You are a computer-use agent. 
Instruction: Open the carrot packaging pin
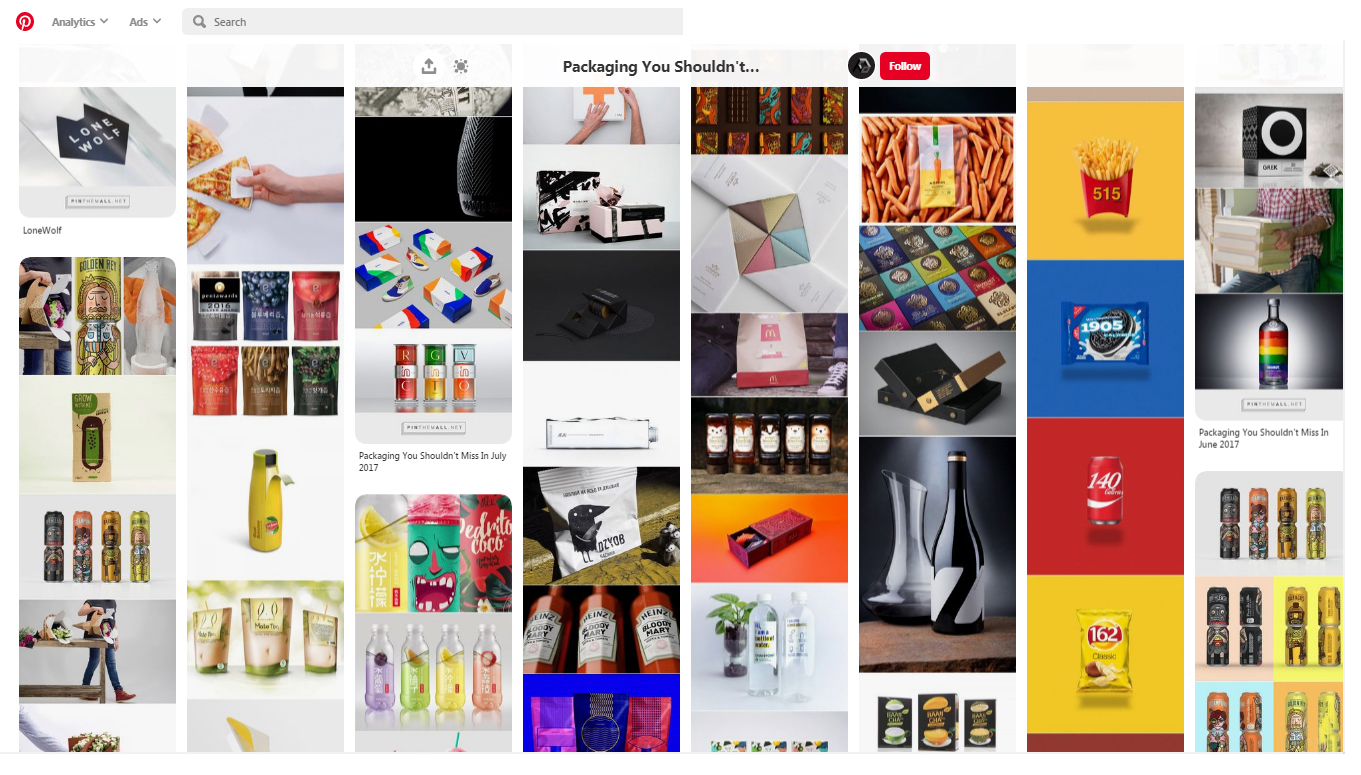tap(937, 168)
